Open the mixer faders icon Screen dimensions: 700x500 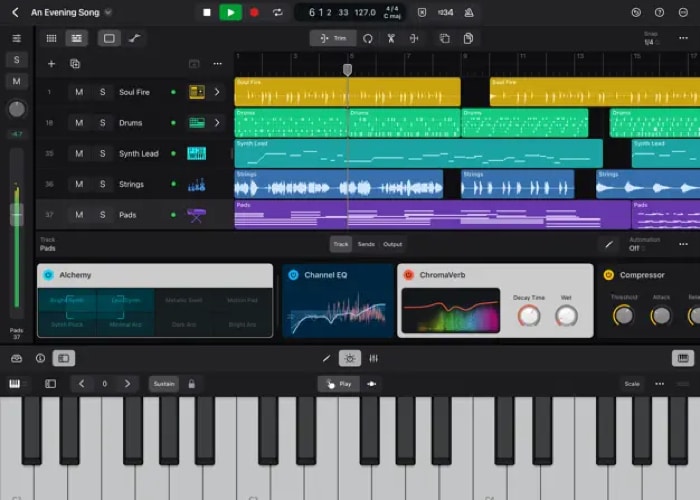coord(373,358)
